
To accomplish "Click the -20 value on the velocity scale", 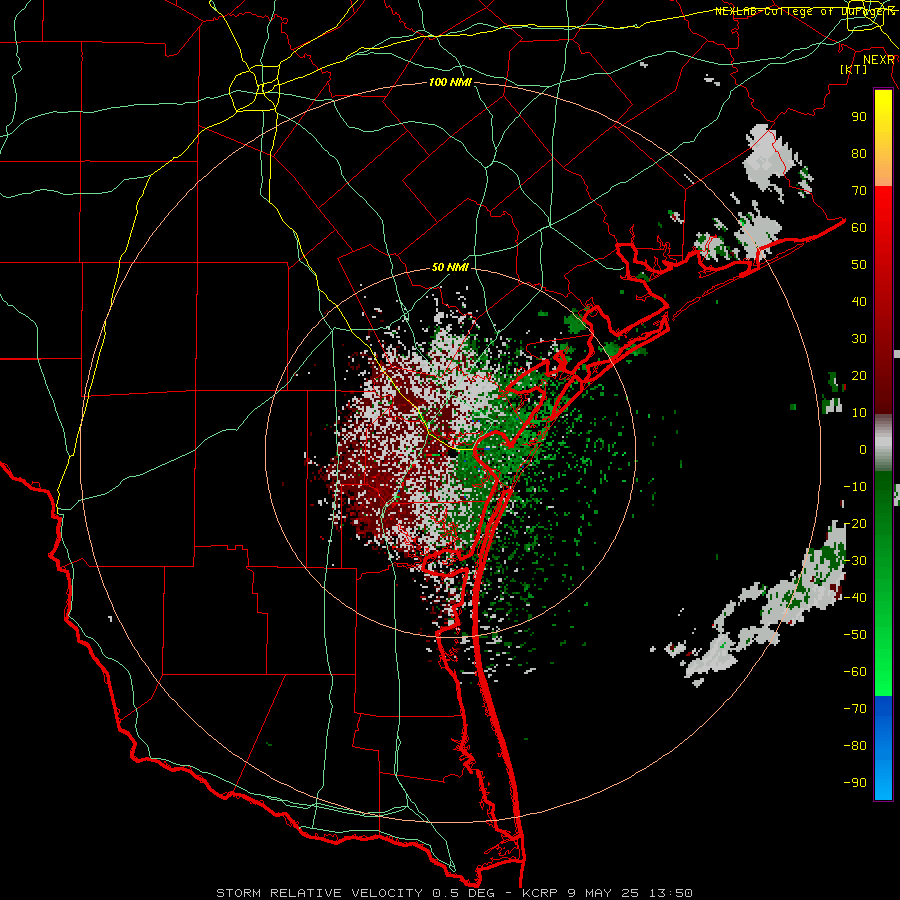I will pos(855,523).
